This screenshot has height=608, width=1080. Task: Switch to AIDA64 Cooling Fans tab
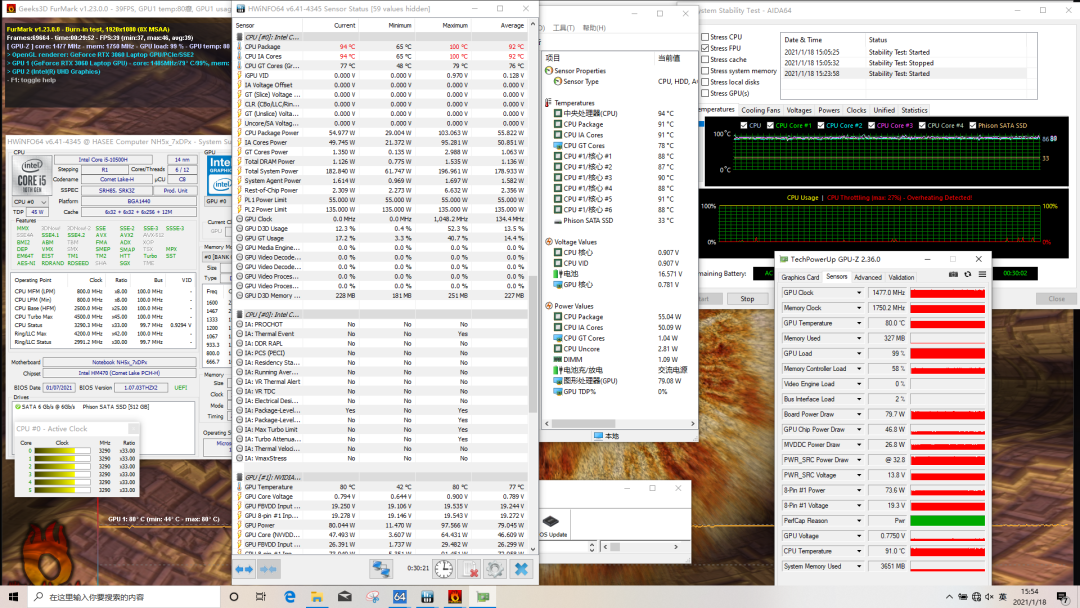click(x=760, y=110)
